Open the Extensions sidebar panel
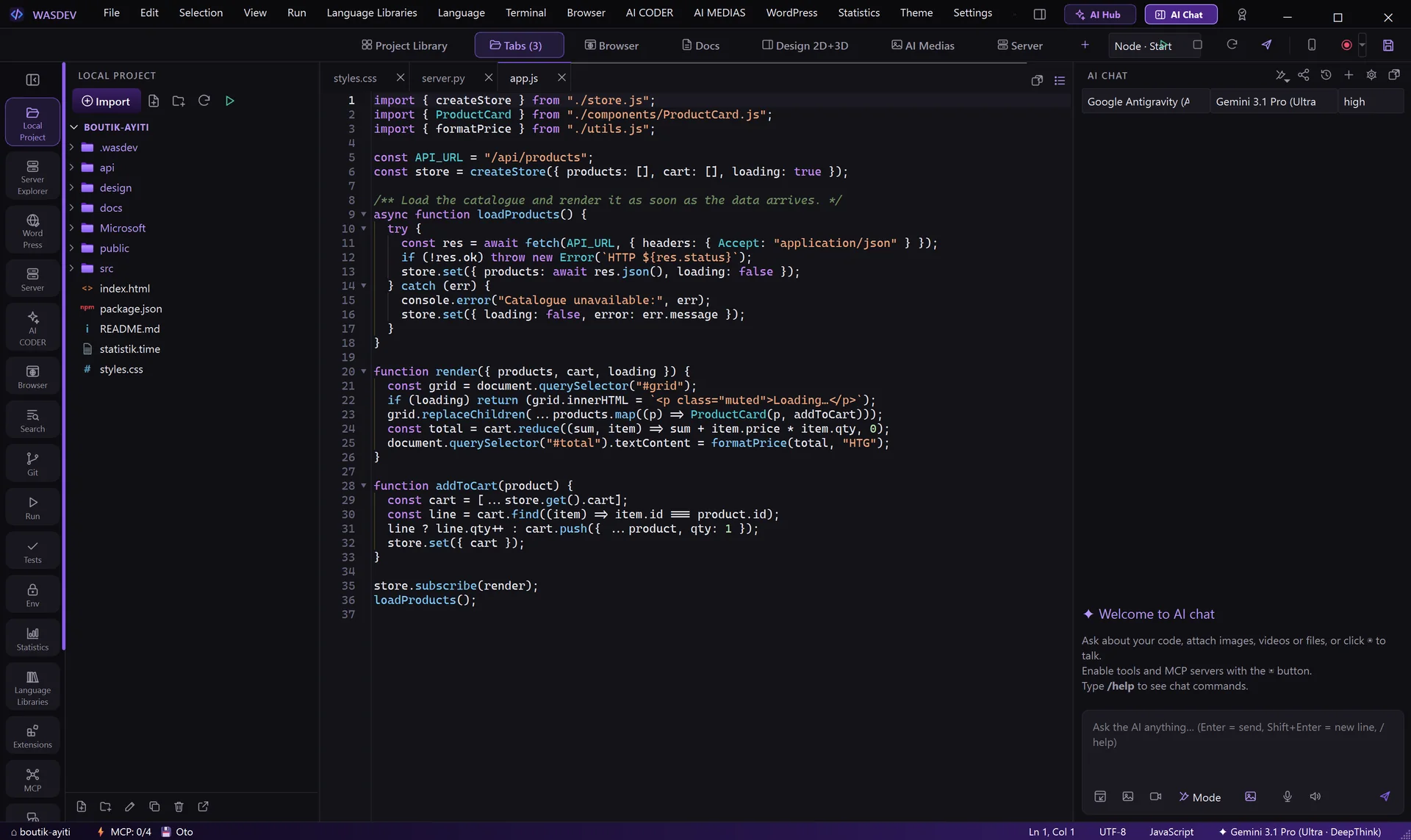This screenshot has width=1411, height=840. pyautogui.click(x=32, y=736)
